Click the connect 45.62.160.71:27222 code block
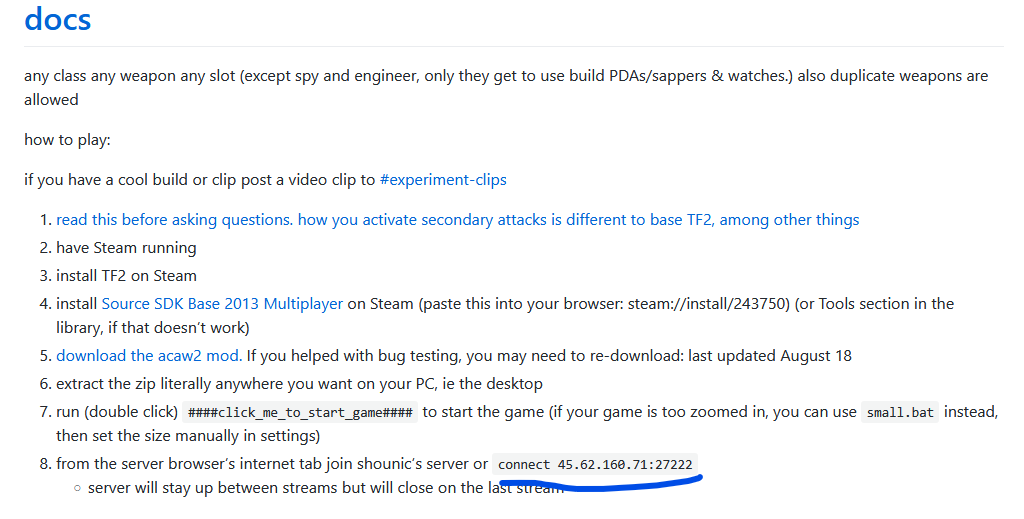The height and width of the screenshot is (519, 1024). 595,464
